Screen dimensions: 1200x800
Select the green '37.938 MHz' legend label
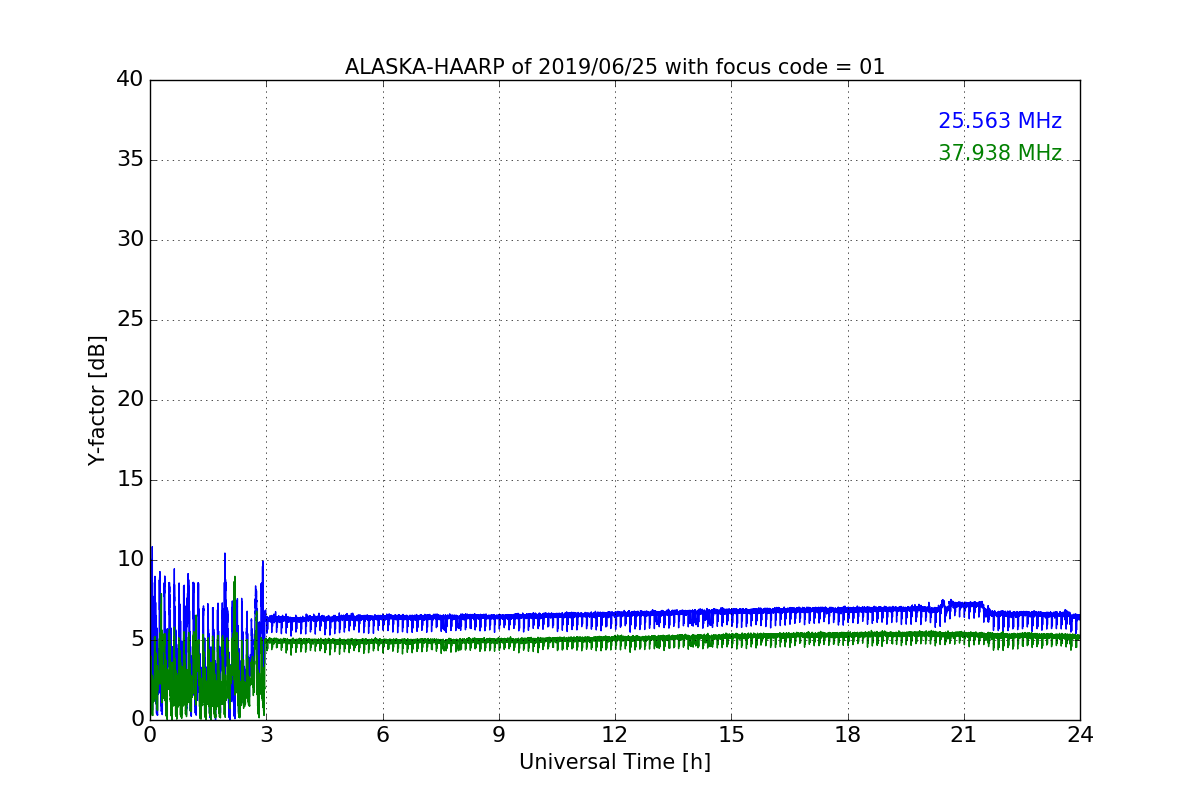(x=1000, y=153)
